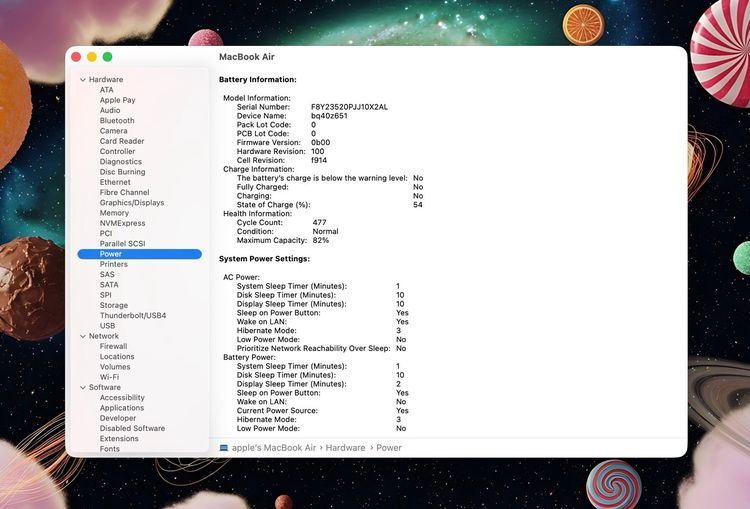Select USB in the sidebar
Image resolution: width=750 pixels, height=509 pixels.
[108, 326]
